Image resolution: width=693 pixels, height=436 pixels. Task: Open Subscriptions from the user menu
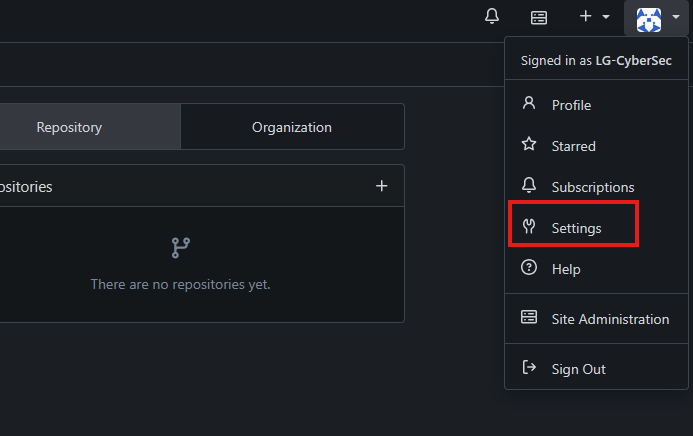592,187
